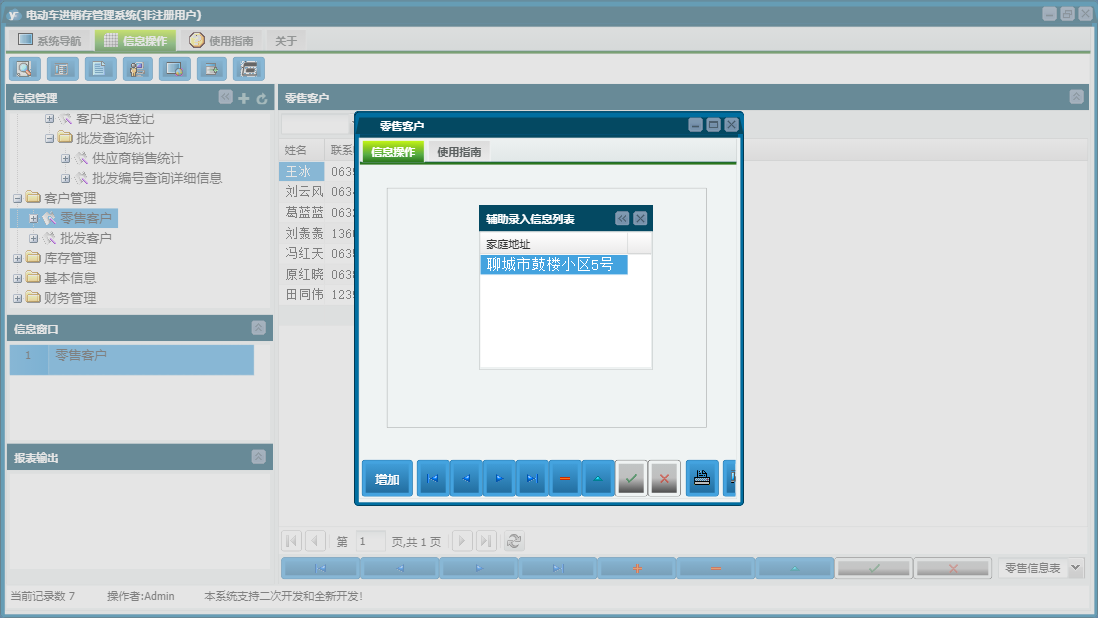
Task: Collapse the 客户管理 tree folder
Action: click(x=17, y=198)
